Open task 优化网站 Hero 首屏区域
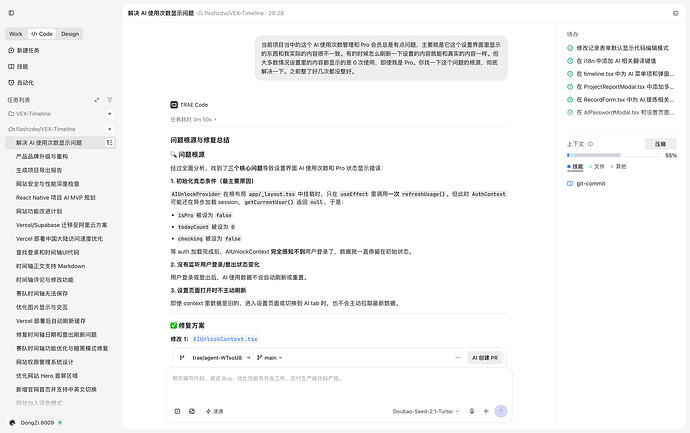This screenshot has width=690, height=433. click(47, 376)
